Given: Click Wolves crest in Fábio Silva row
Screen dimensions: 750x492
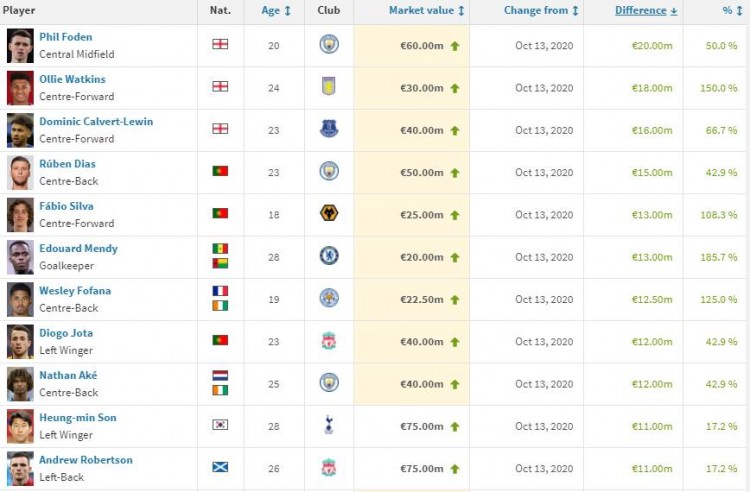Looking at the screenshot, I should click(x=329, y=213).
